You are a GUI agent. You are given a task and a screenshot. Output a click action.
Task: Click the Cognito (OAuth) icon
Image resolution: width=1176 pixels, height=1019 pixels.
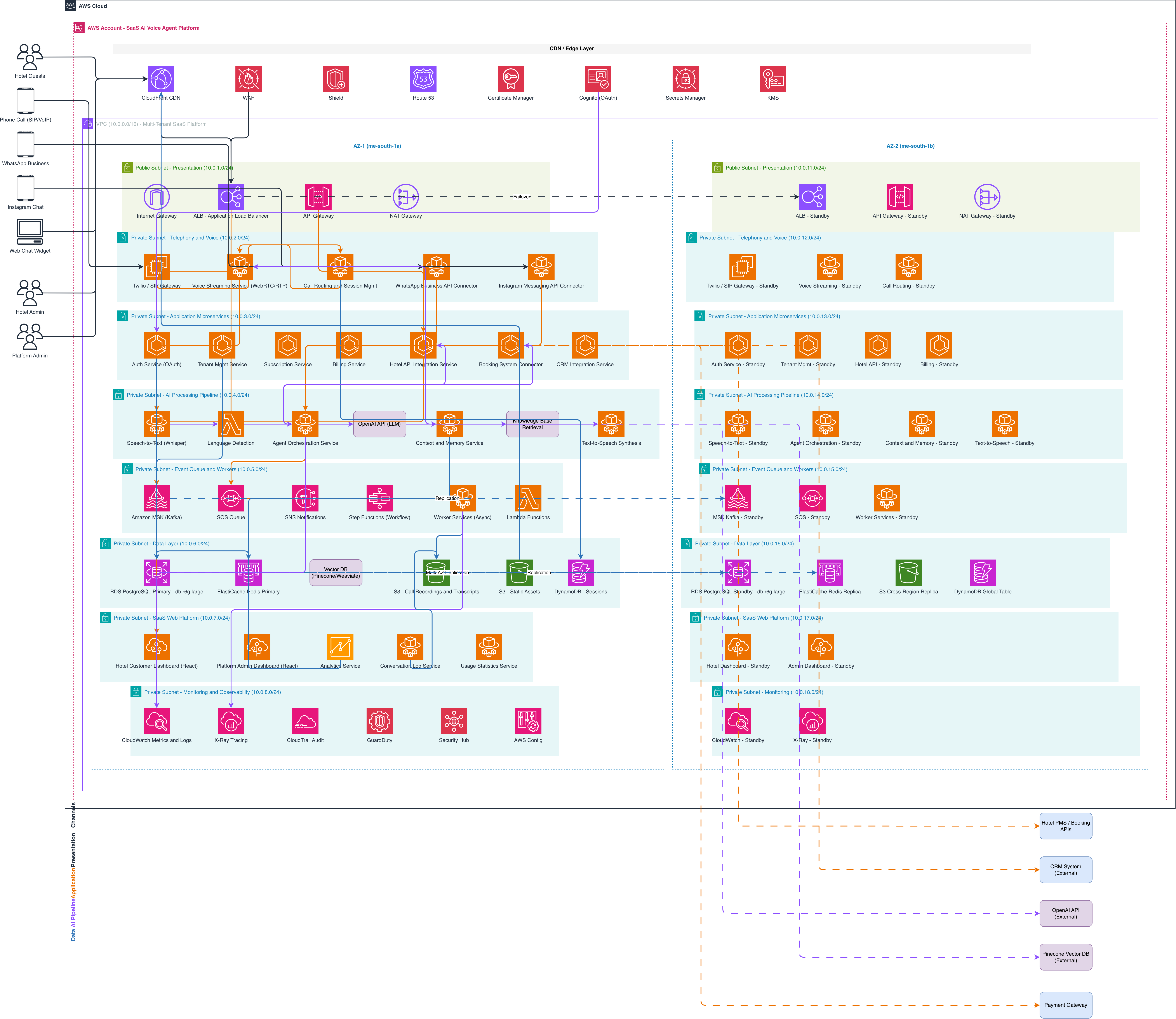598,79
